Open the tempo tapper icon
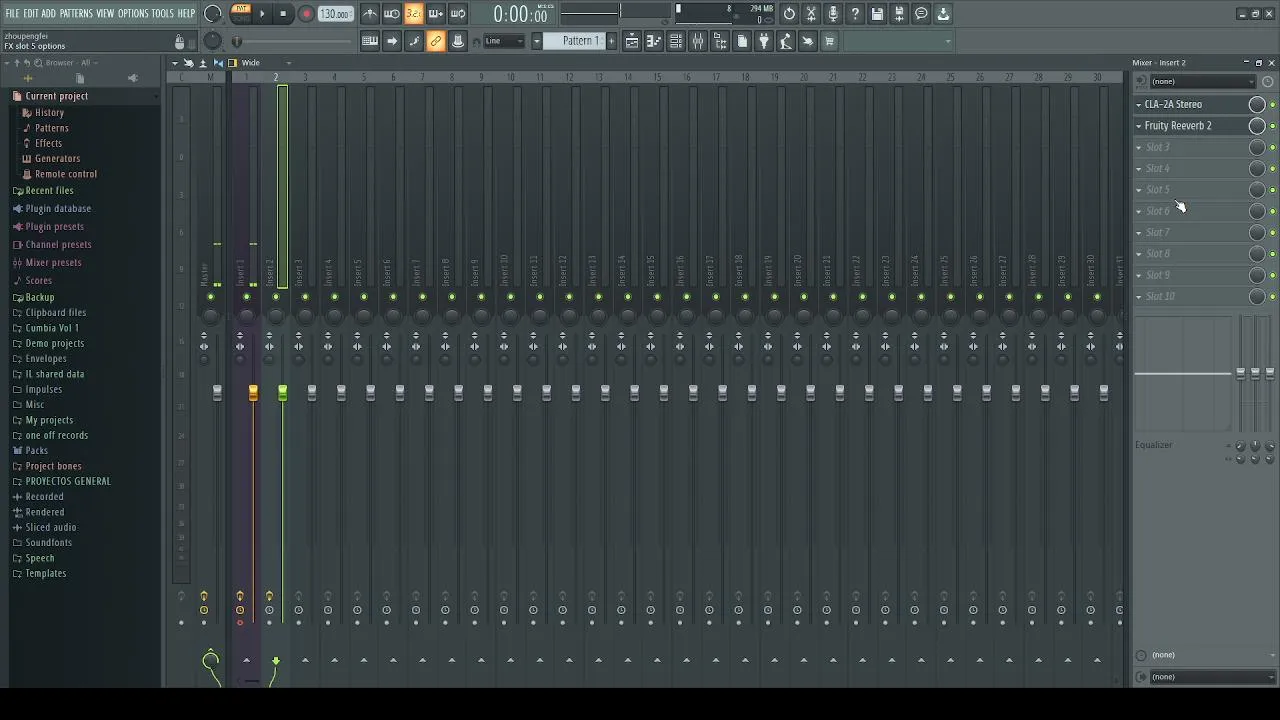Viewport: 1280px width, 720px height. (786, 41)
